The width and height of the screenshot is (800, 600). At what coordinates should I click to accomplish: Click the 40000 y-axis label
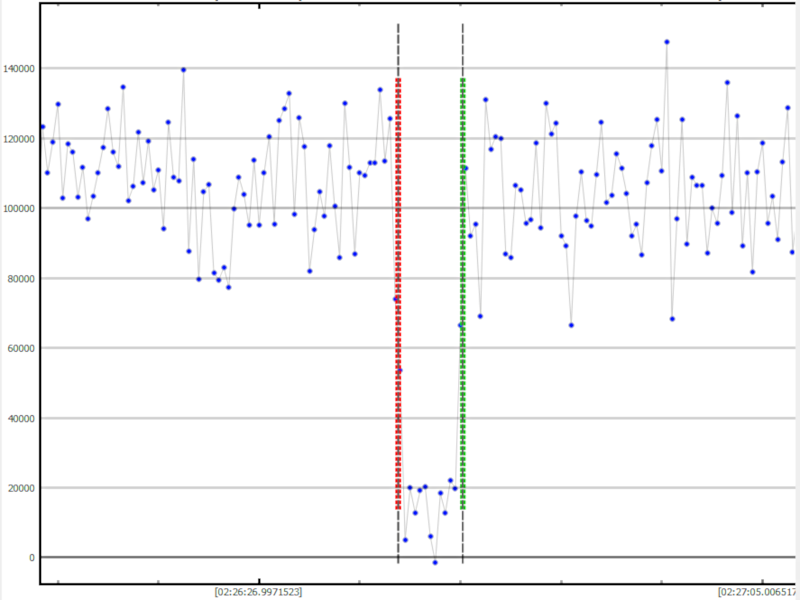(20, 418)
